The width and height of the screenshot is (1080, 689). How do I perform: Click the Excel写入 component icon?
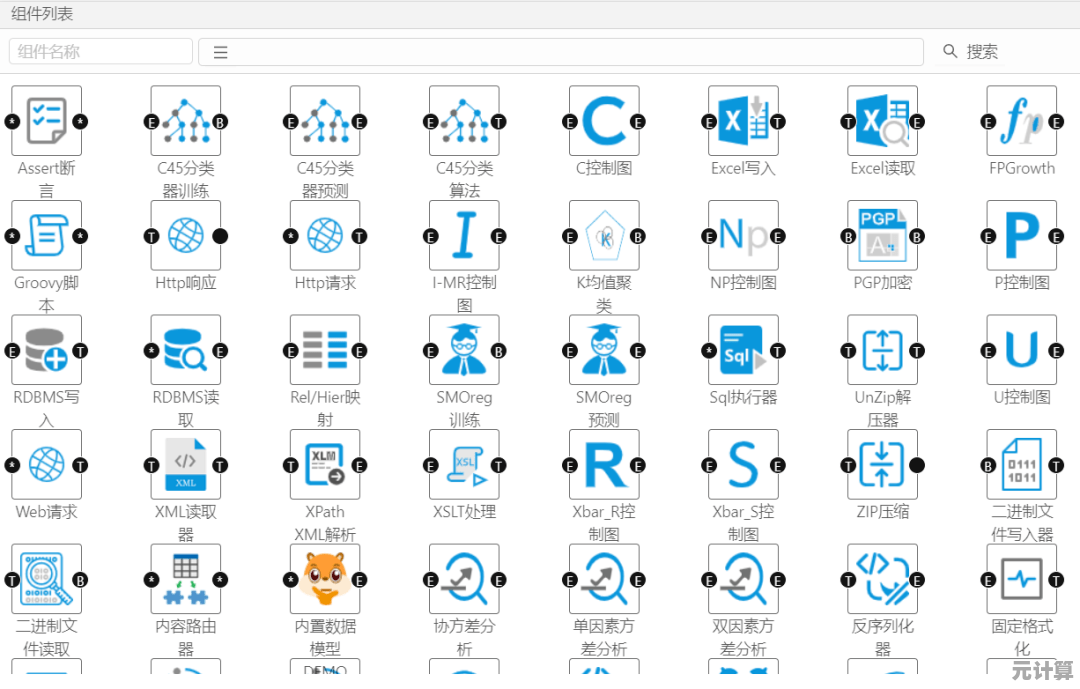pos(743,121)
